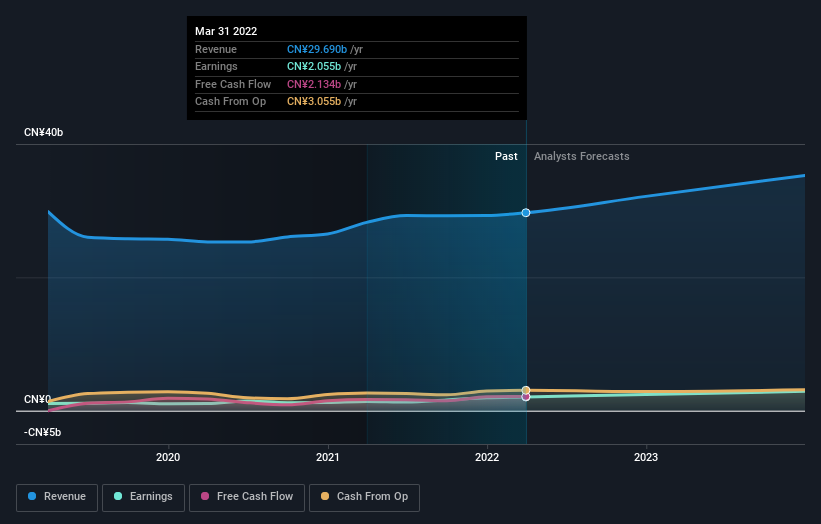Click the Past section label

coord(506,156)
